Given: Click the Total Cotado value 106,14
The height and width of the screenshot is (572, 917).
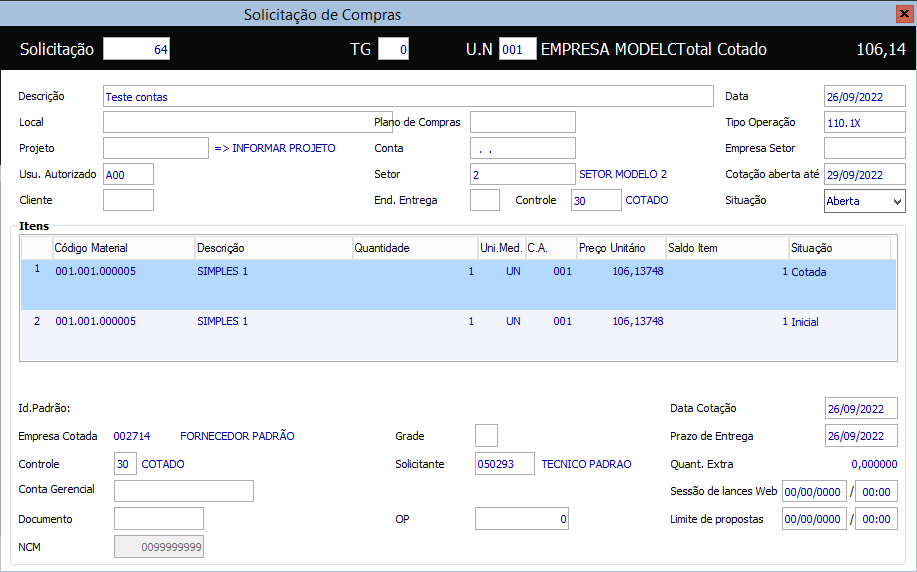Looking at the screenshot, I should point(881,49).
